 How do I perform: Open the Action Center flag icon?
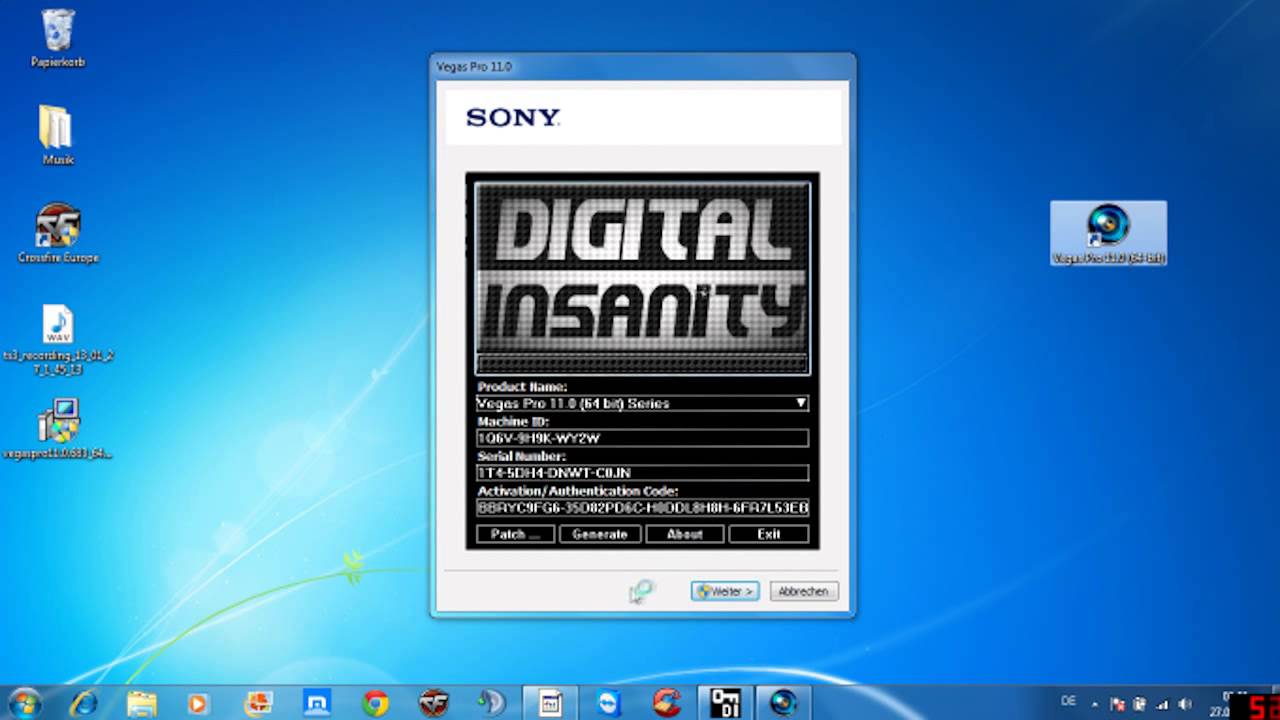[x=1118, y=704]
